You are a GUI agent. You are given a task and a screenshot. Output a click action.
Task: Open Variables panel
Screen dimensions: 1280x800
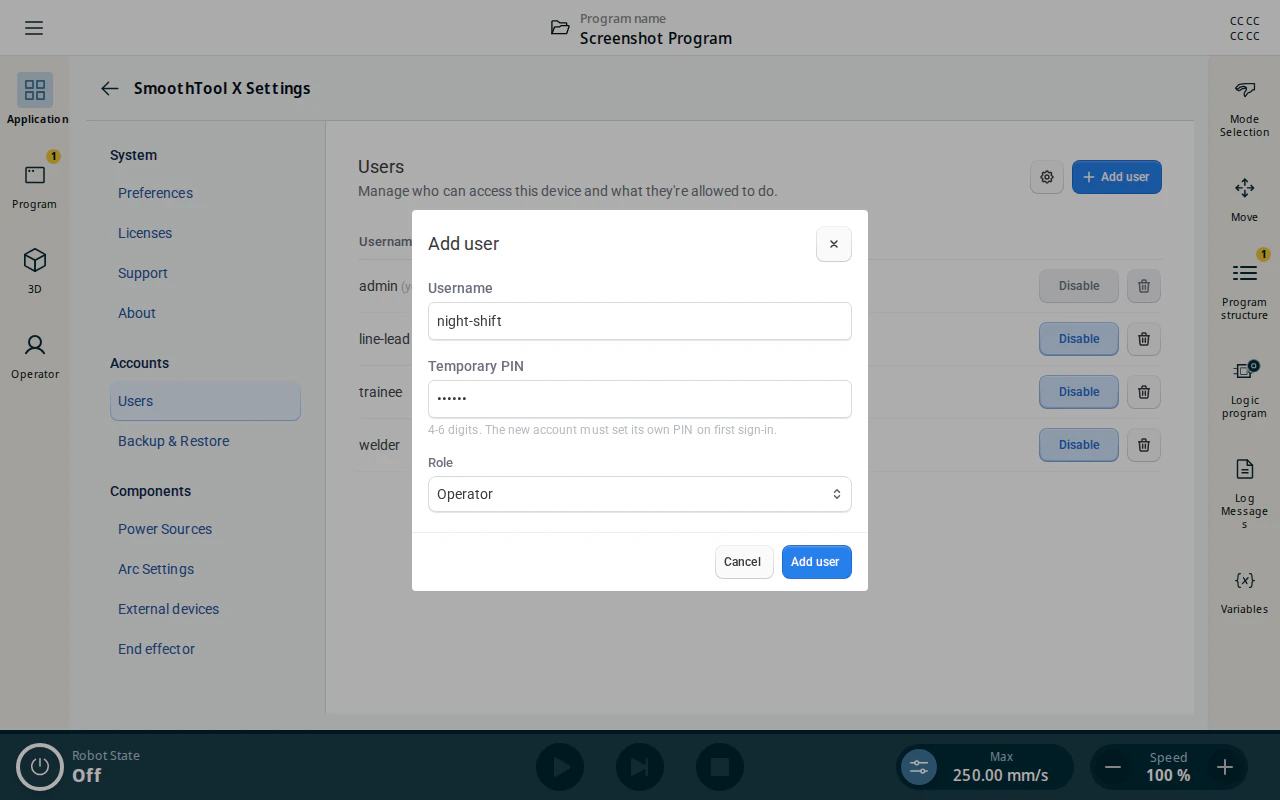(1245, 590)
